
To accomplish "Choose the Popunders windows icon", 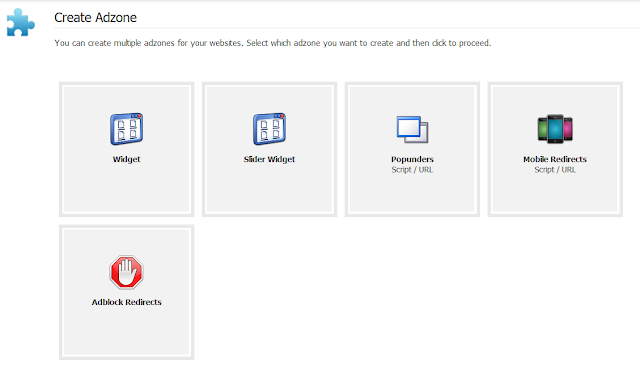I will click(x=412, y=129).
